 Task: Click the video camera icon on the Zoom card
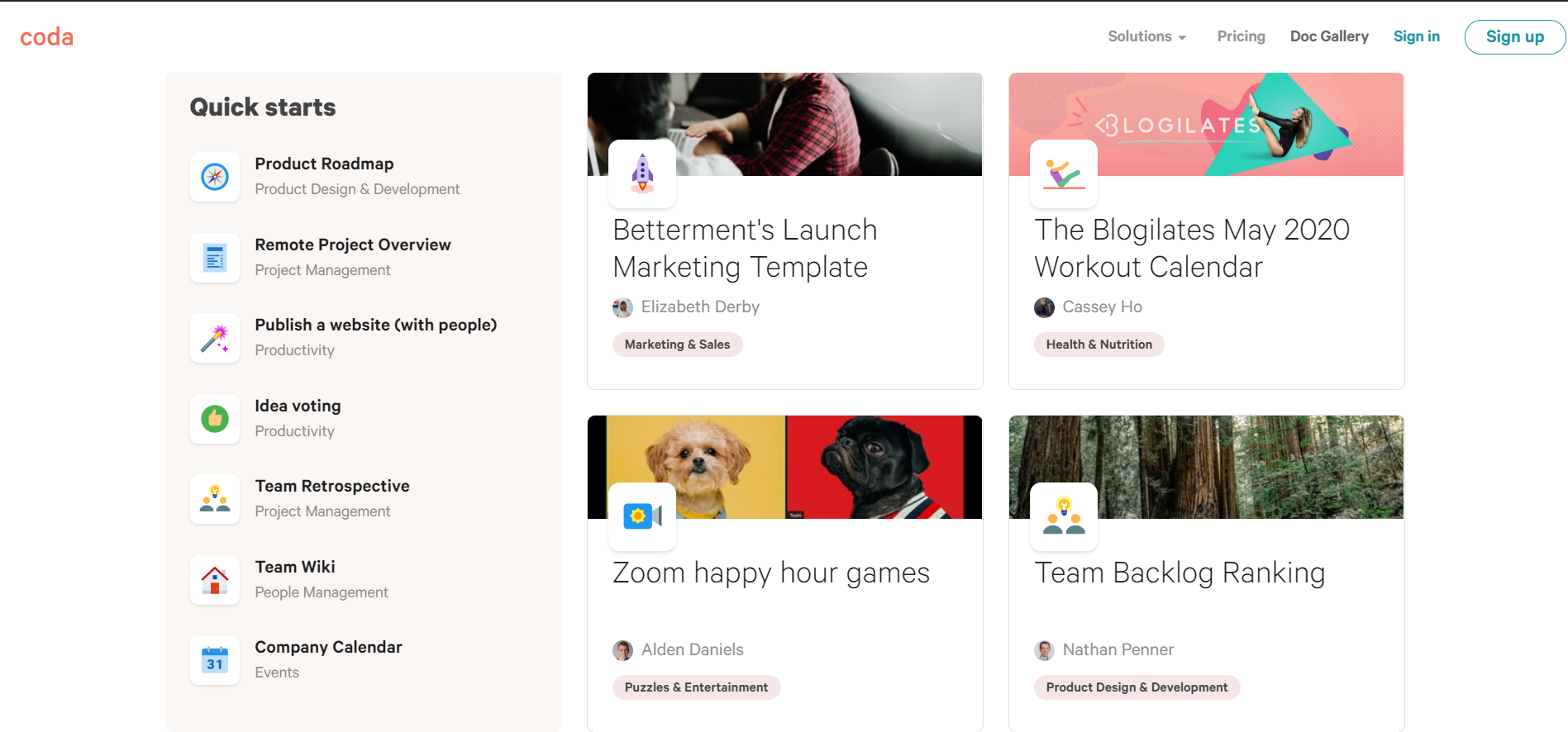(642, 516)
